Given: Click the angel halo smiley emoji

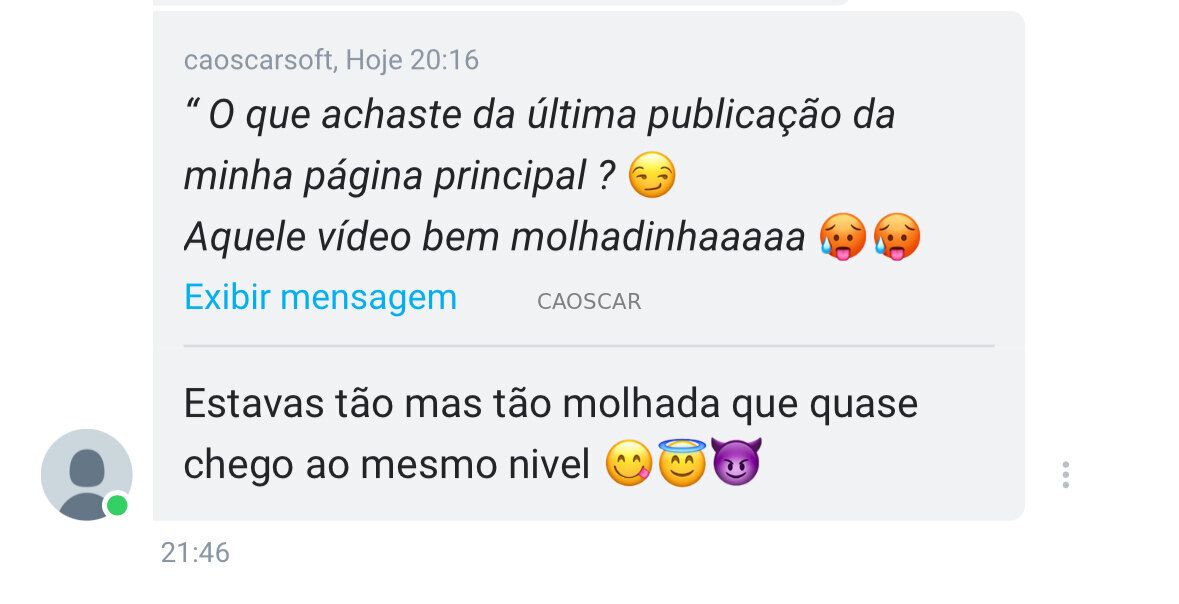Looking at the screenshot, I should click(682, 462).
